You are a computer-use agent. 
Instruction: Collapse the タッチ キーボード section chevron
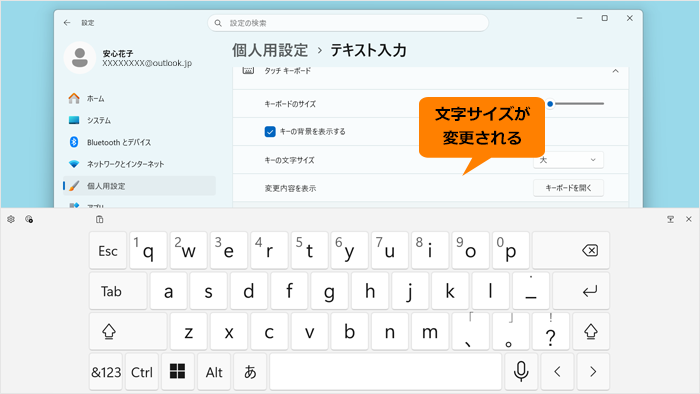(x=616, y=71)
